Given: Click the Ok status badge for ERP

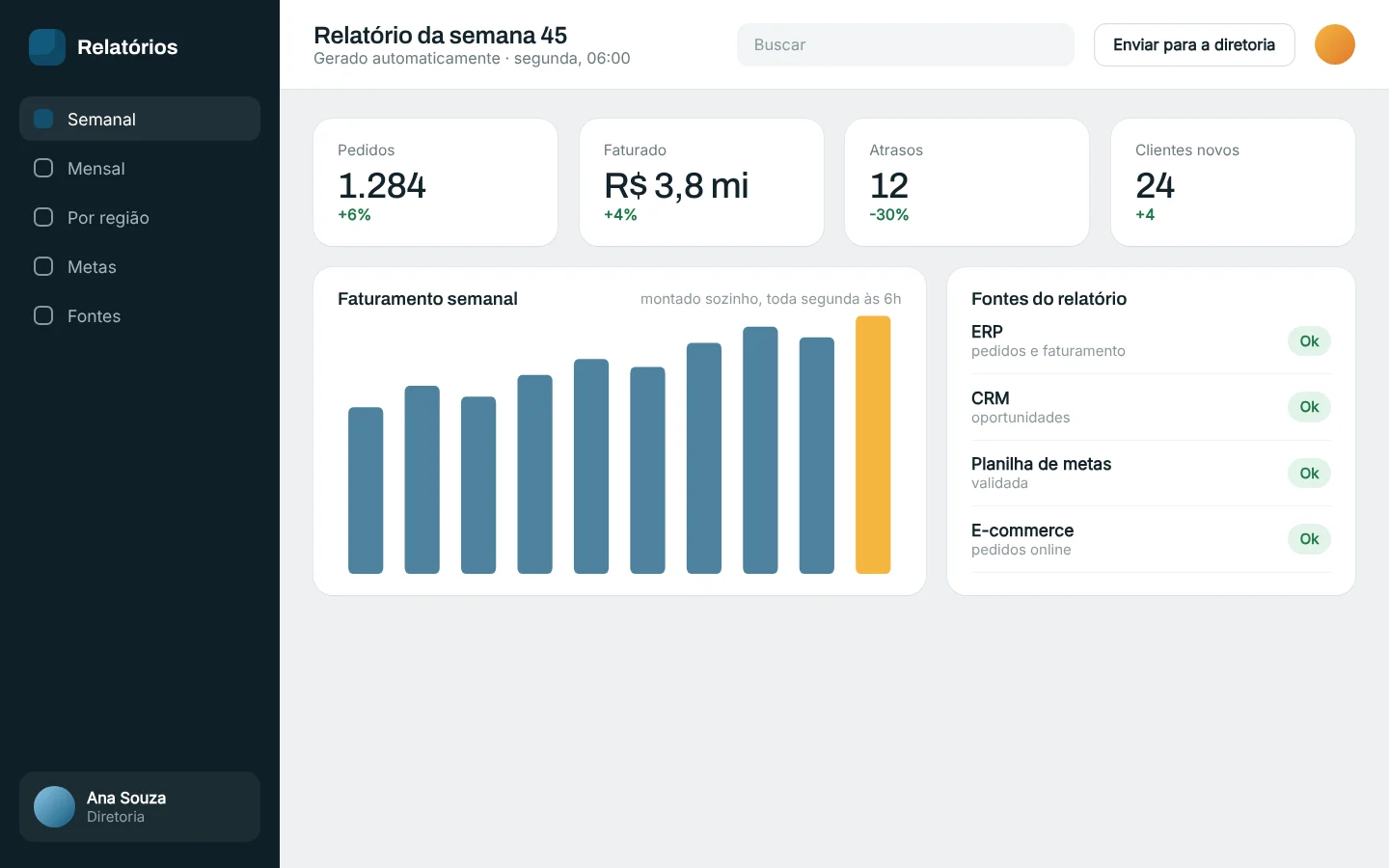Looking at the screenshot, I should tap(1309, 340).
